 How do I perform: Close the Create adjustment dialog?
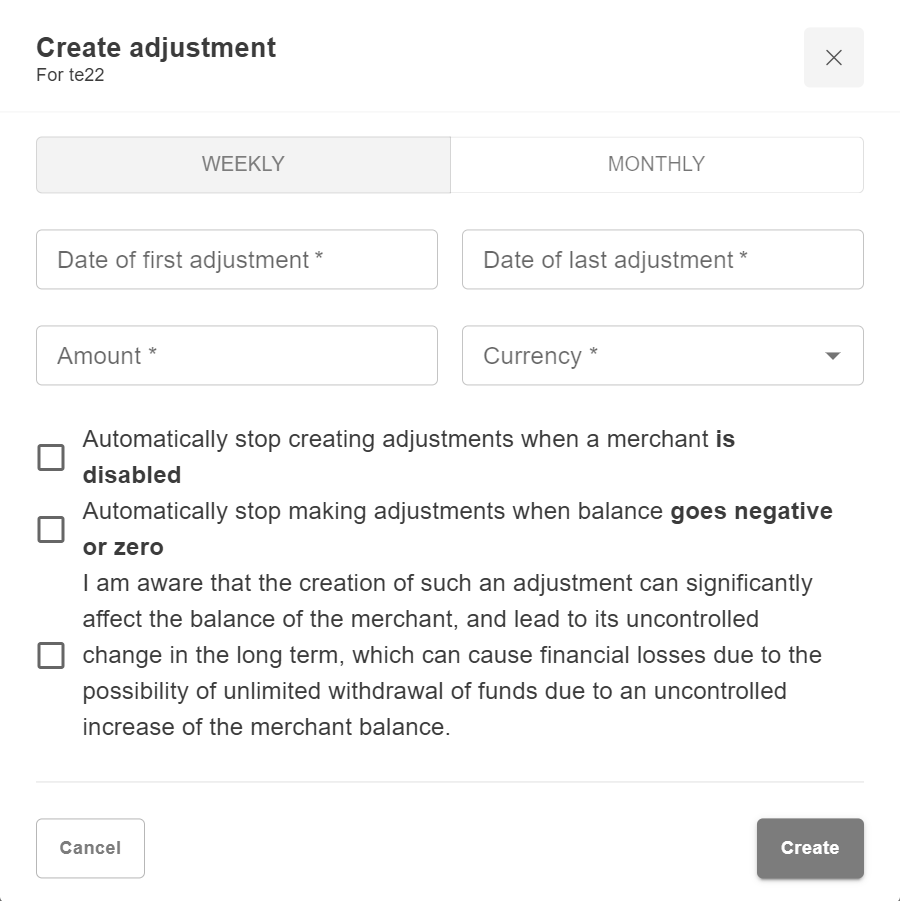(833, 58)
